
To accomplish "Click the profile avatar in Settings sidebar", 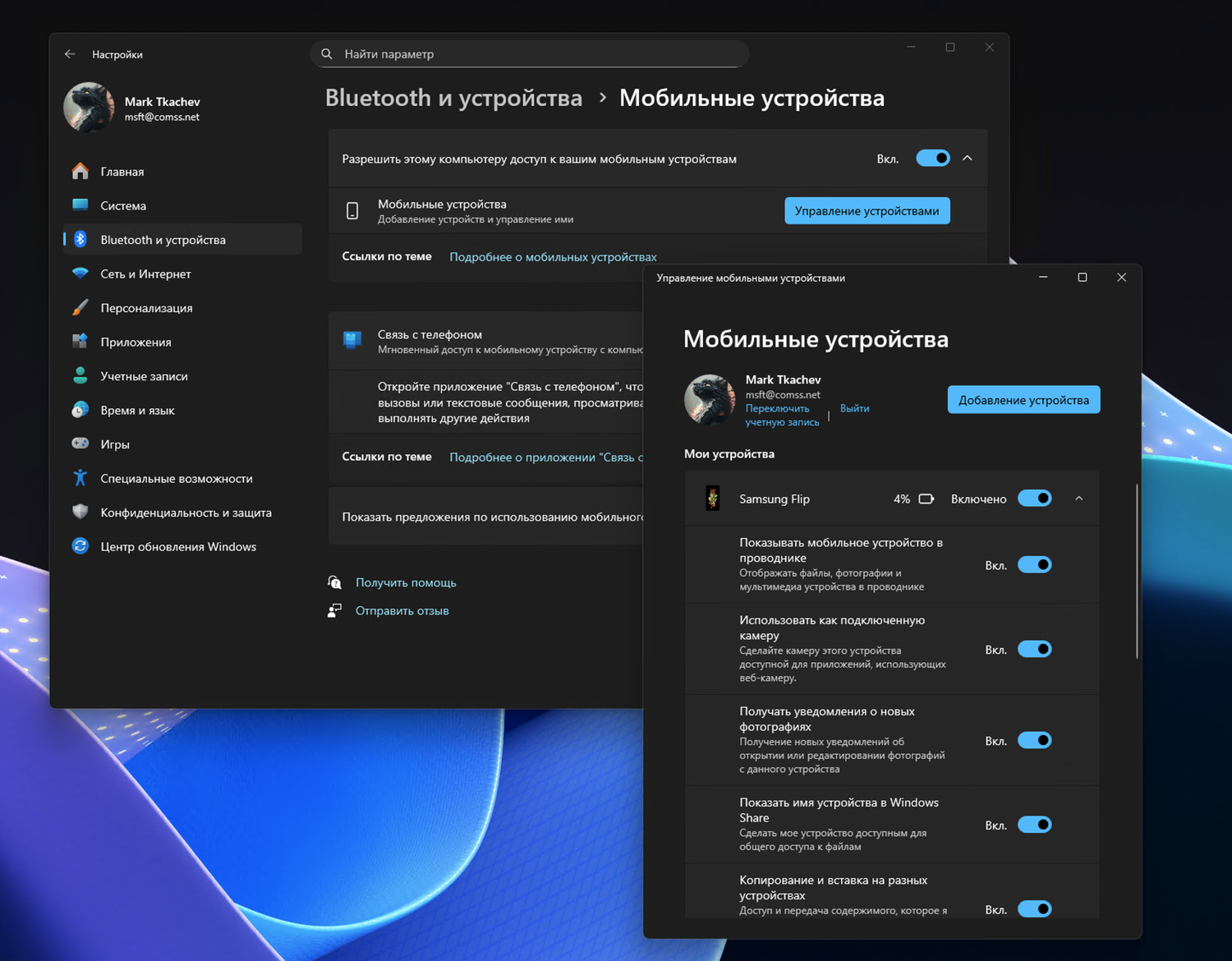I will point(89,108).
